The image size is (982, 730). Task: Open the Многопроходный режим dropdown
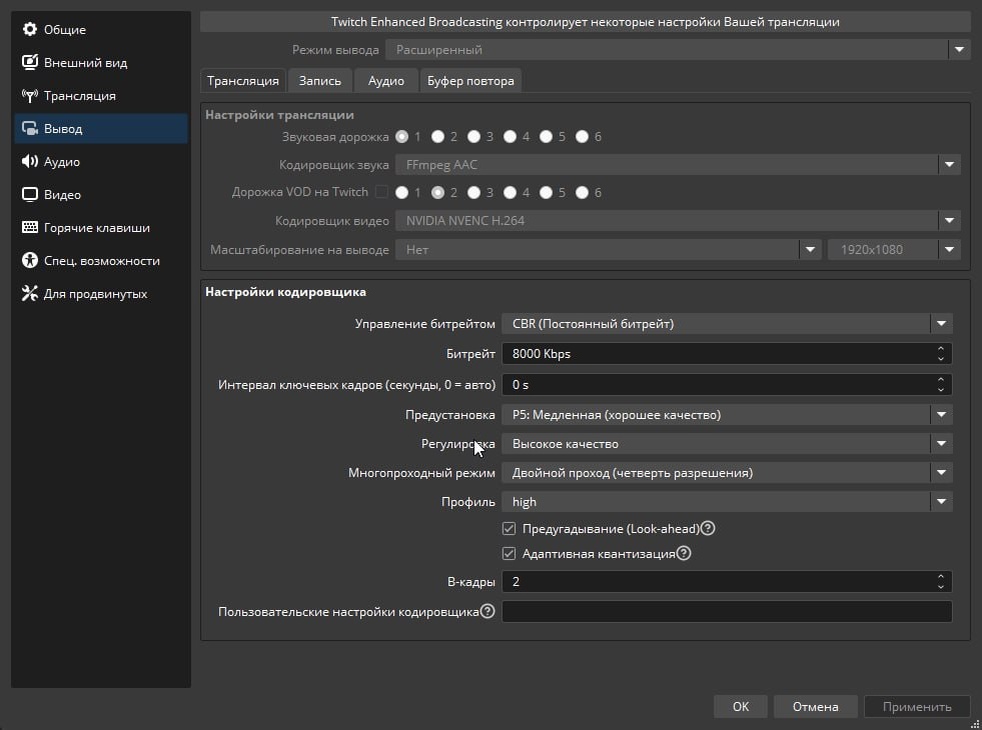click(x=726, y=473)
